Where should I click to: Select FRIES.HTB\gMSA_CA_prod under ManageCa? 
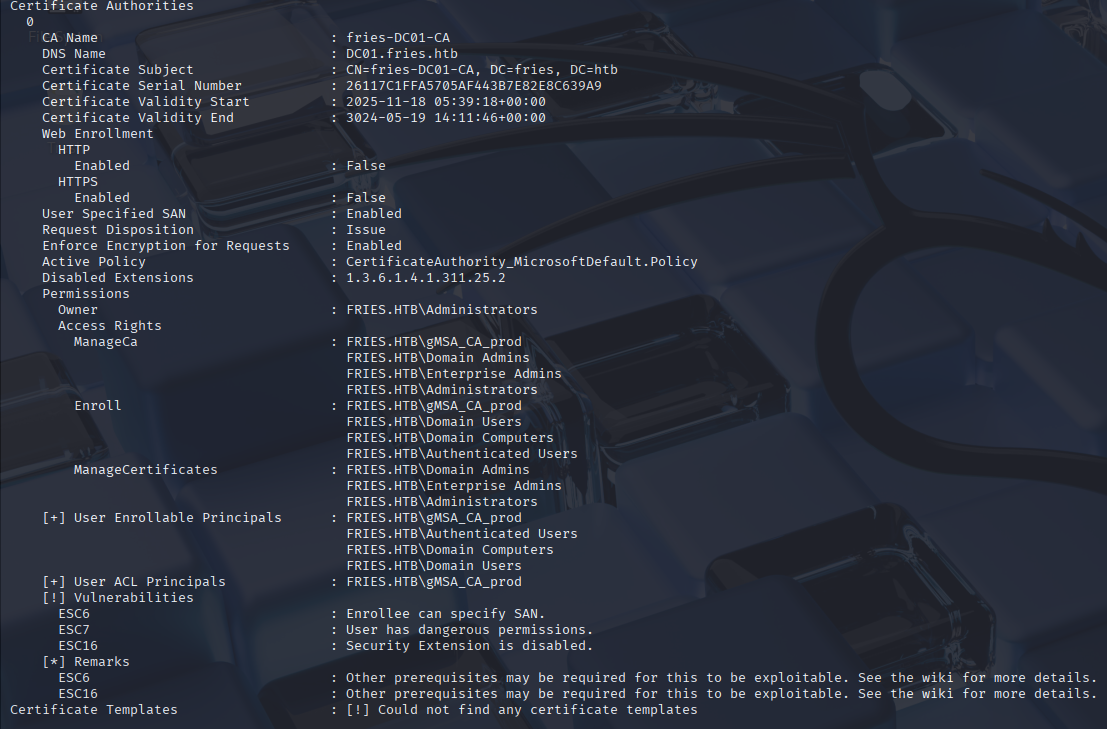point(434,341)
